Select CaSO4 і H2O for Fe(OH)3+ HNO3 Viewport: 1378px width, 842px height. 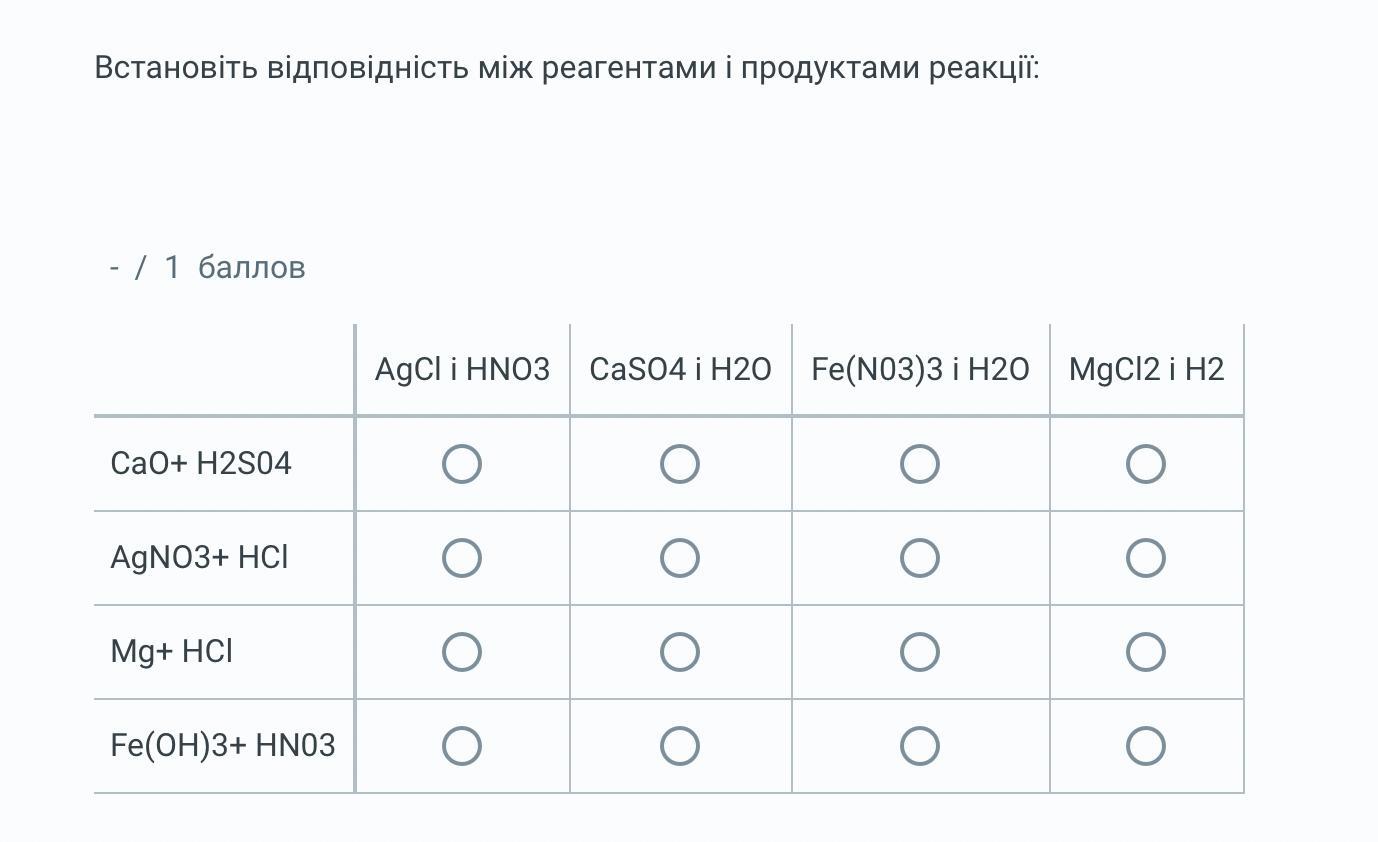[x=680, y=746]
